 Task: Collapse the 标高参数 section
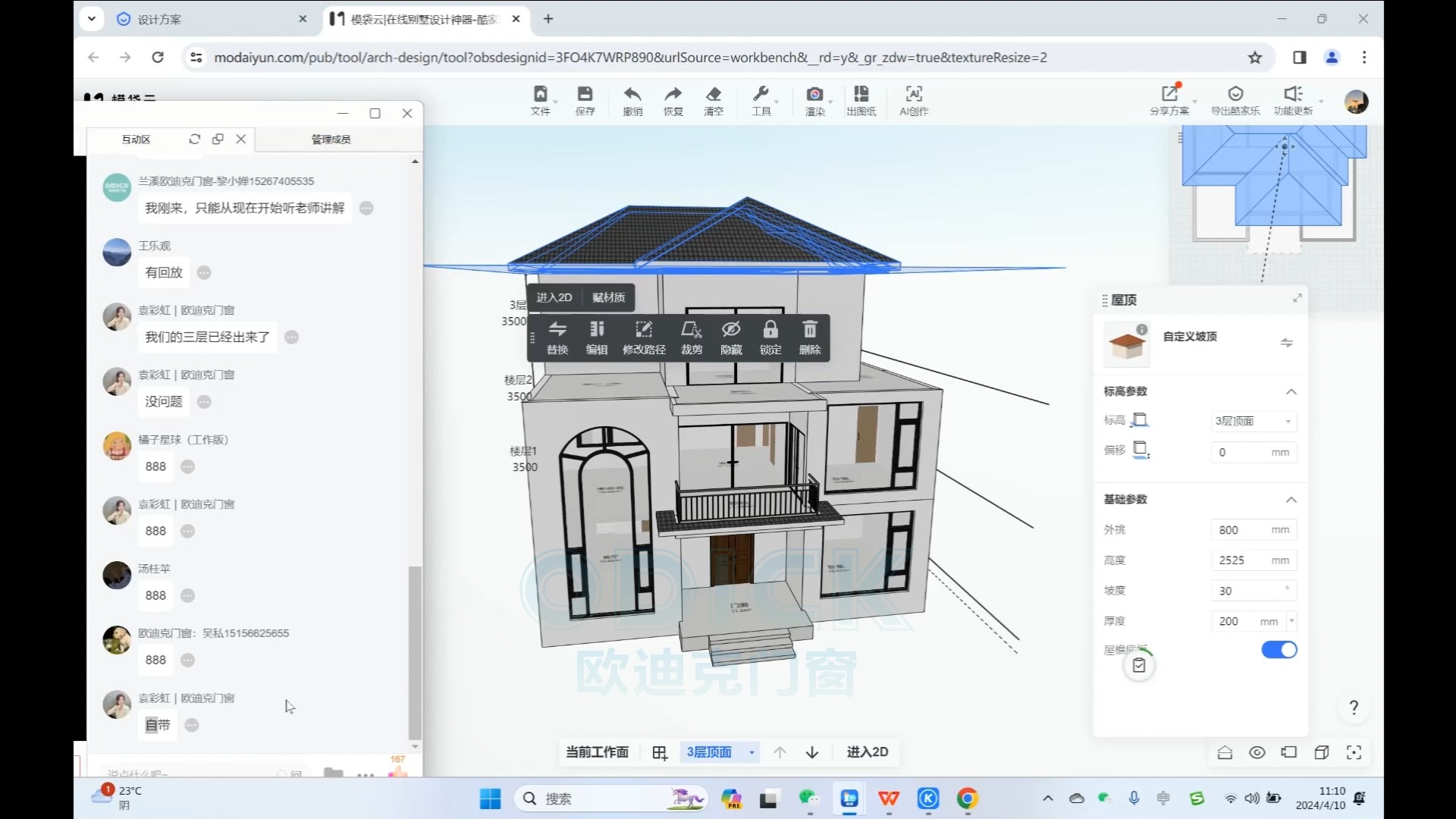1291,392
